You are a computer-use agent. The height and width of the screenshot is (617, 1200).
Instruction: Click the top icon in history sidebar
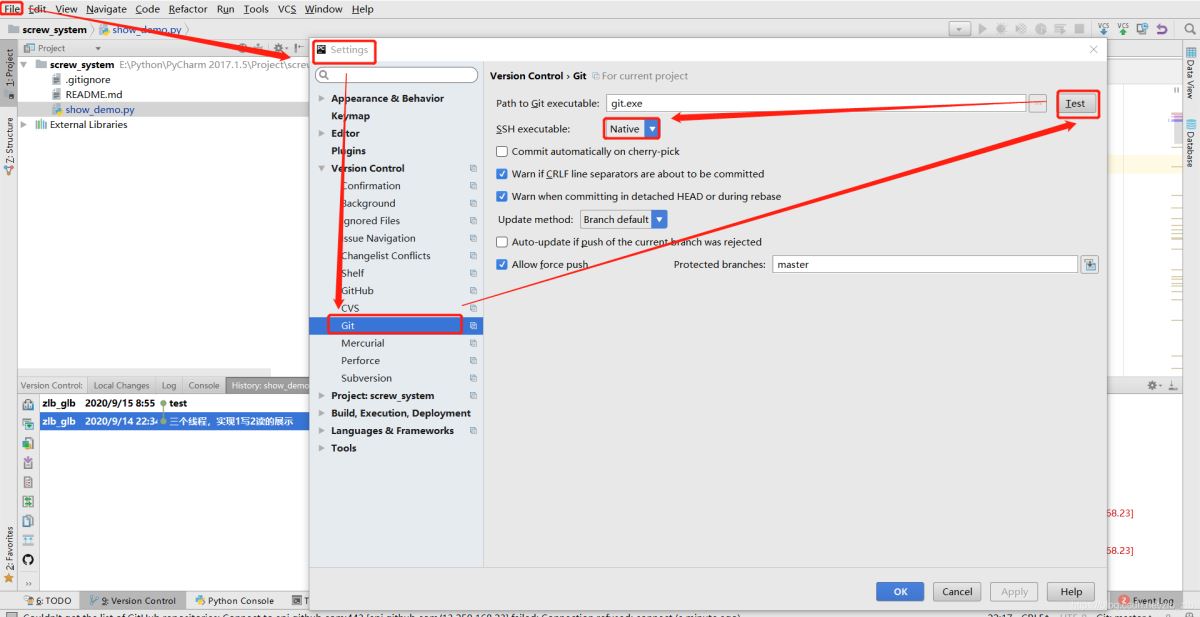tap(28, 404)
